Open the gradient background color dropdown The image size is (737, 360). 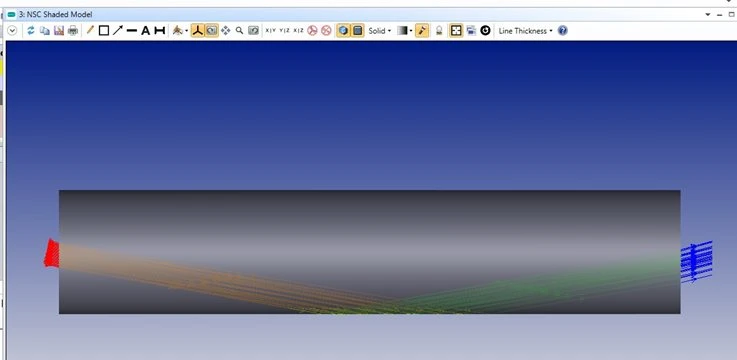tap(405, 31)
